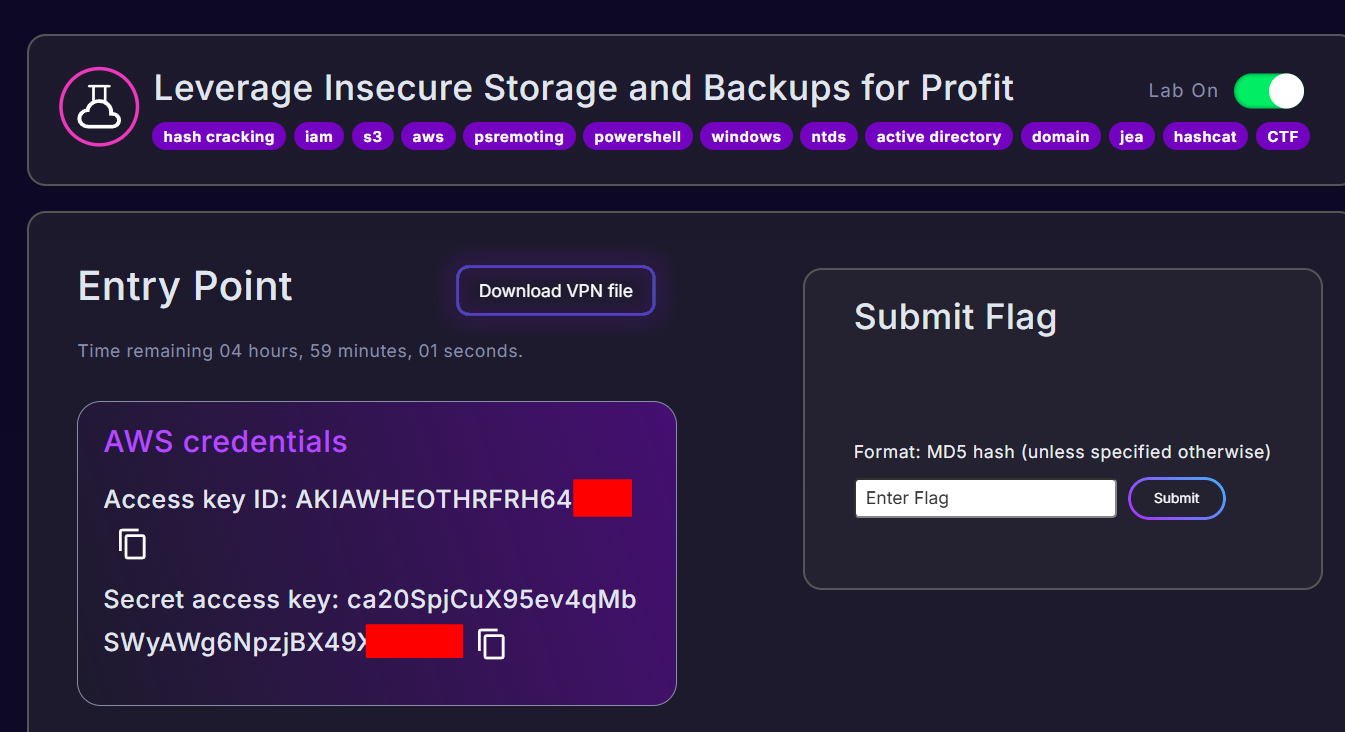This screenshot has height=732, width=1345.
Task: Turn off the Lab On switch
Action: (x=1269, y=91)
